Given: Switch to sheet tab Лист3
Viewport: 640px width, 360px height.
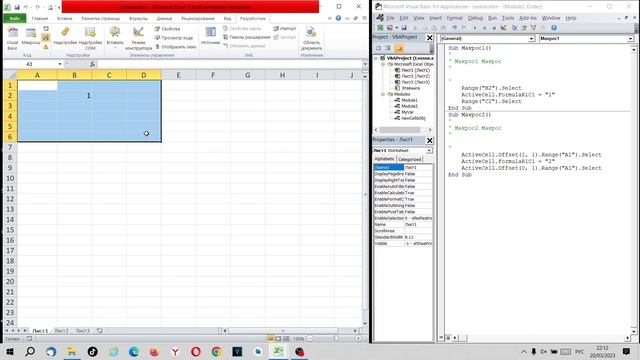Looking at the screenshot, I should 83,331.
